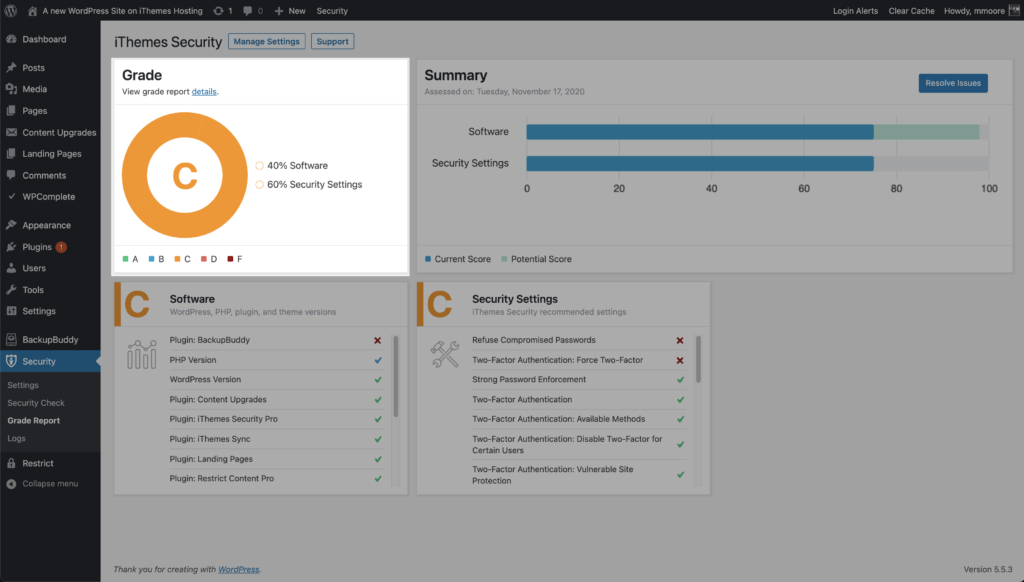Open the grade report details link
The image size is (1024, 582).
[204, 91]
